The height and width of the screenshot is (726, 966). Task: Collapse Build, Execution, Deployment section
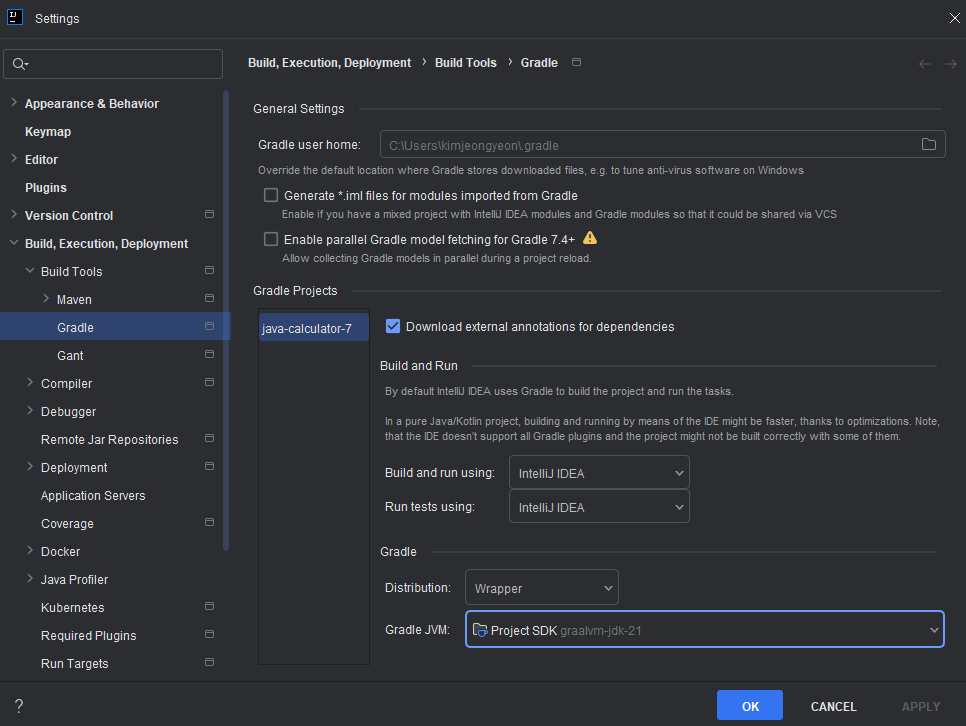pyautogui.click(x=14, y=243)
